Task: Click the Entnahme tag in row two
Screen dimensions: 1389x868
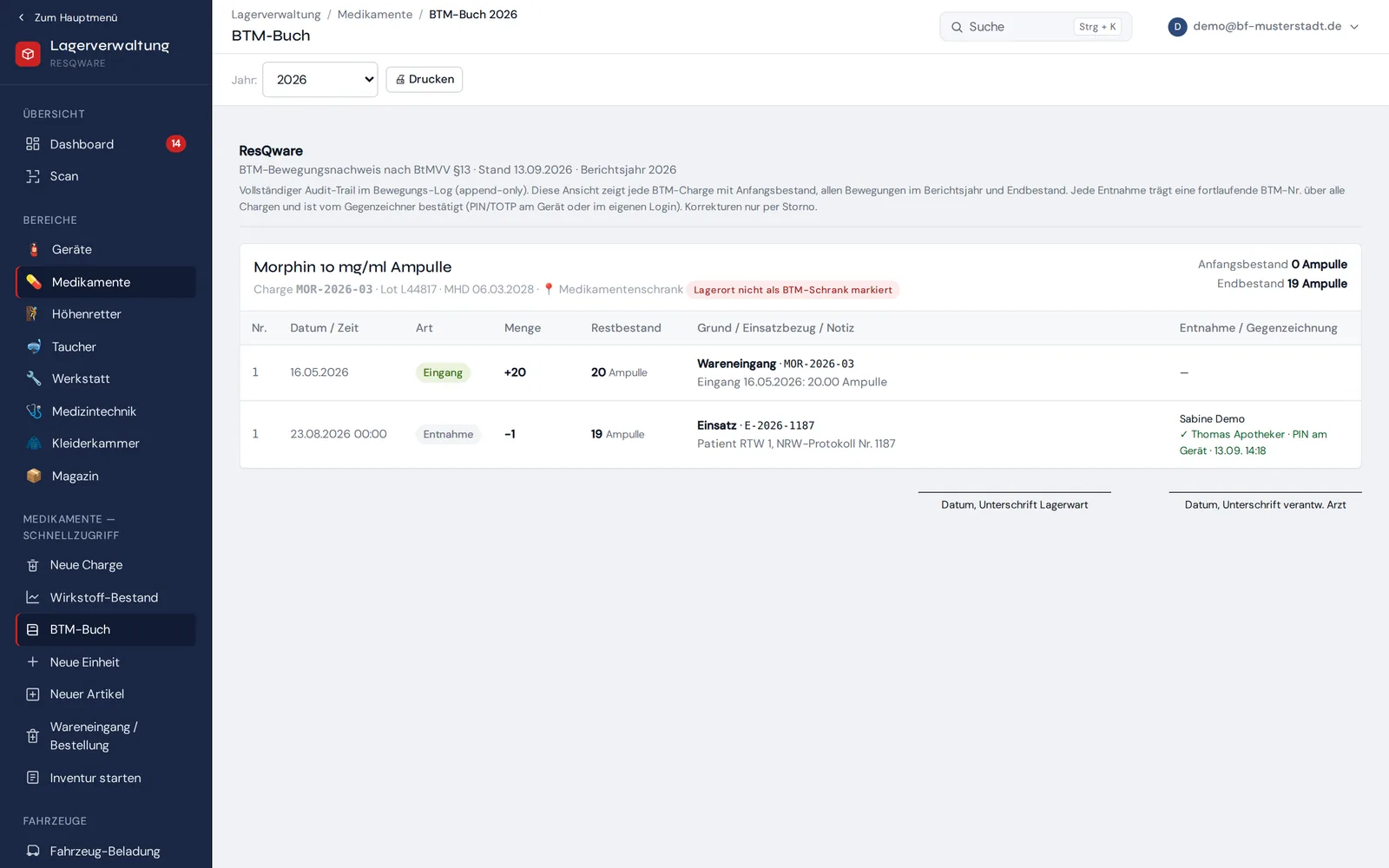Action: tap(448, 434)
